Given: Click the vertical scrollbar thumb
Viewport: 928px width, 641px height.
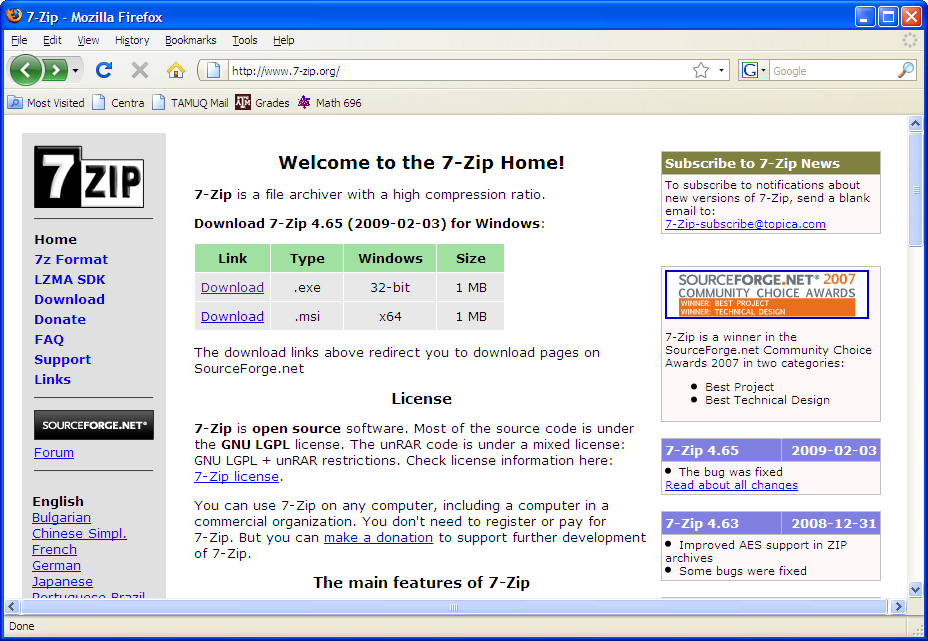Looking at the screenshot, I should click(915, 189).
